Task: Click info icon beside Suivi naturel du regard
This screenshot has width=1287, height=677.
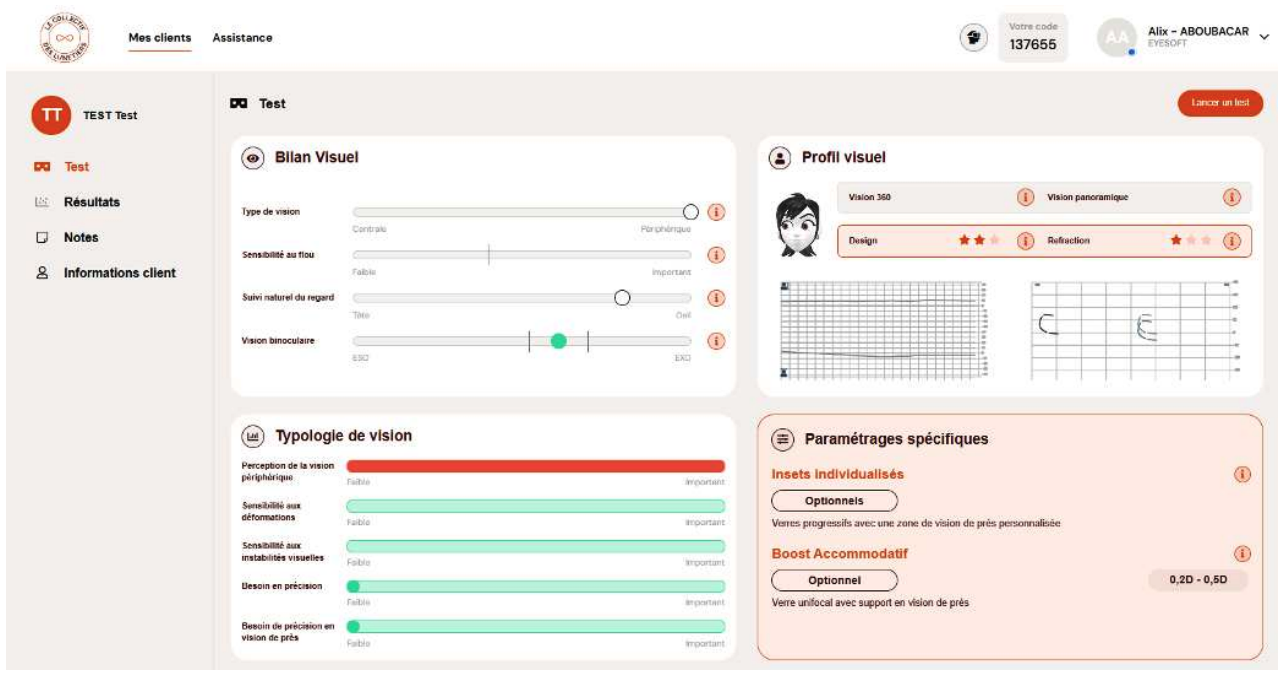Action: [x=716, y=298]
